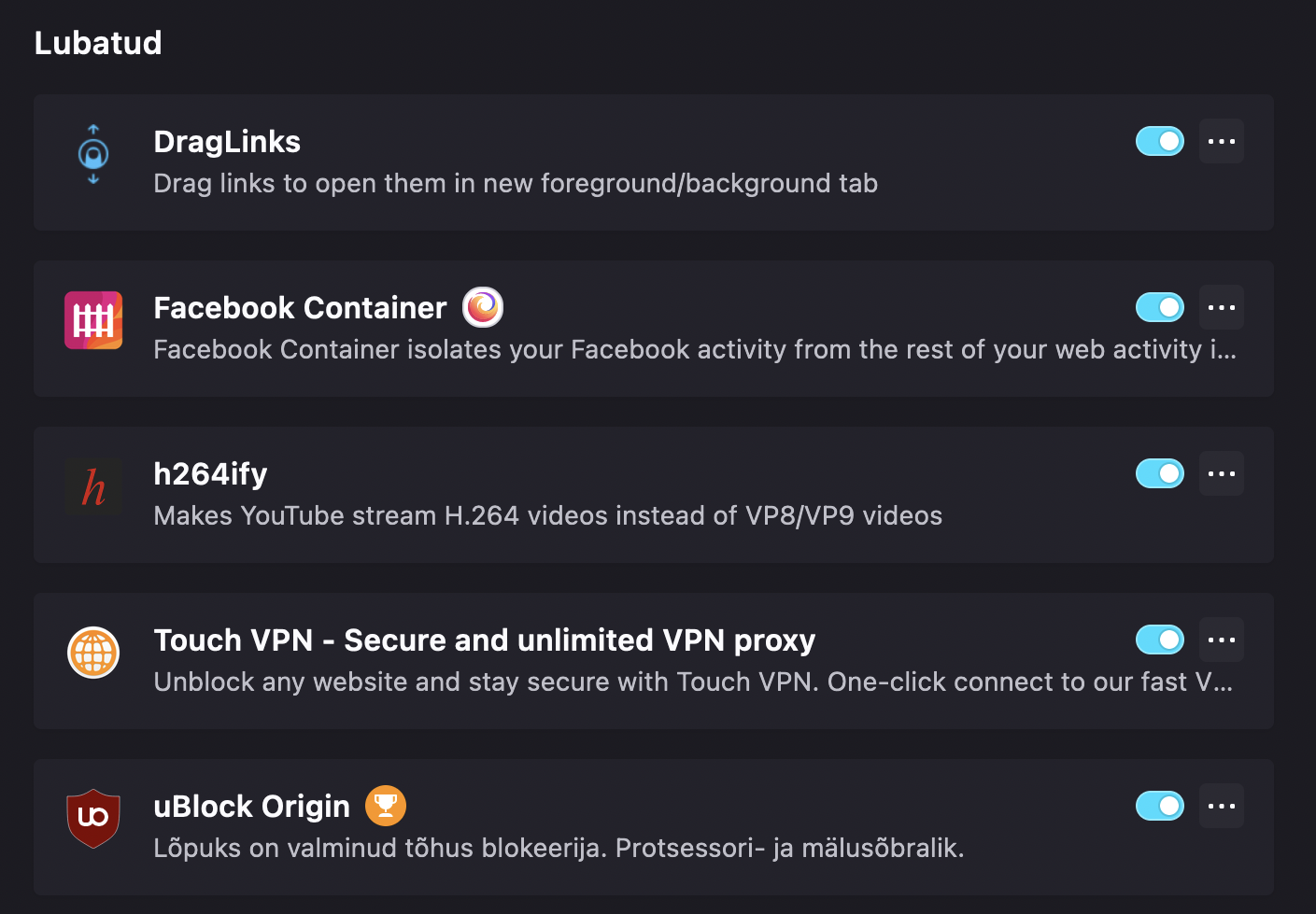
Task: Disable the Touch VPN toggle
Action: click(1160, 640)
